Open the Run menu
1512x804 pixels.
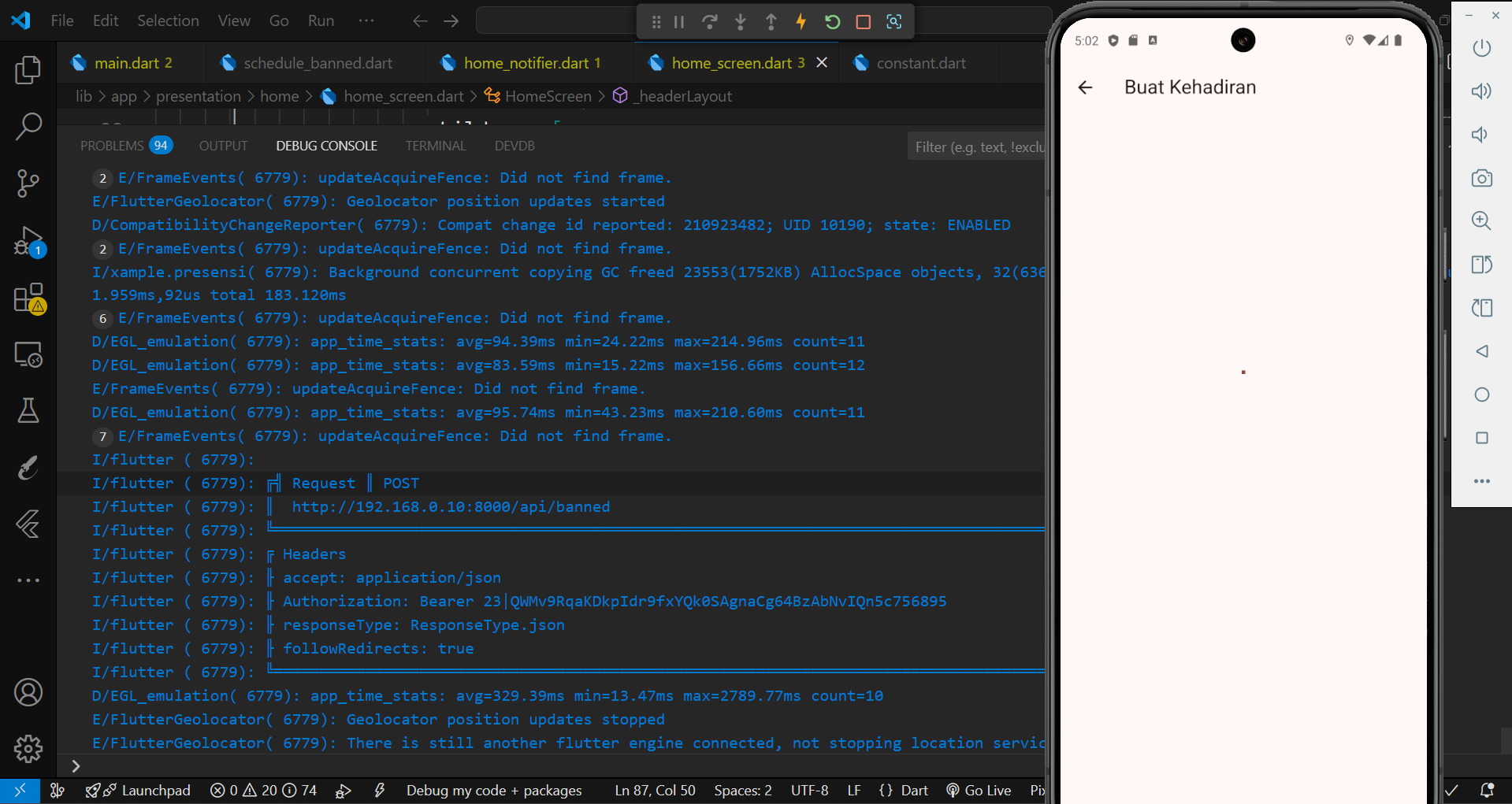point(320,20)
